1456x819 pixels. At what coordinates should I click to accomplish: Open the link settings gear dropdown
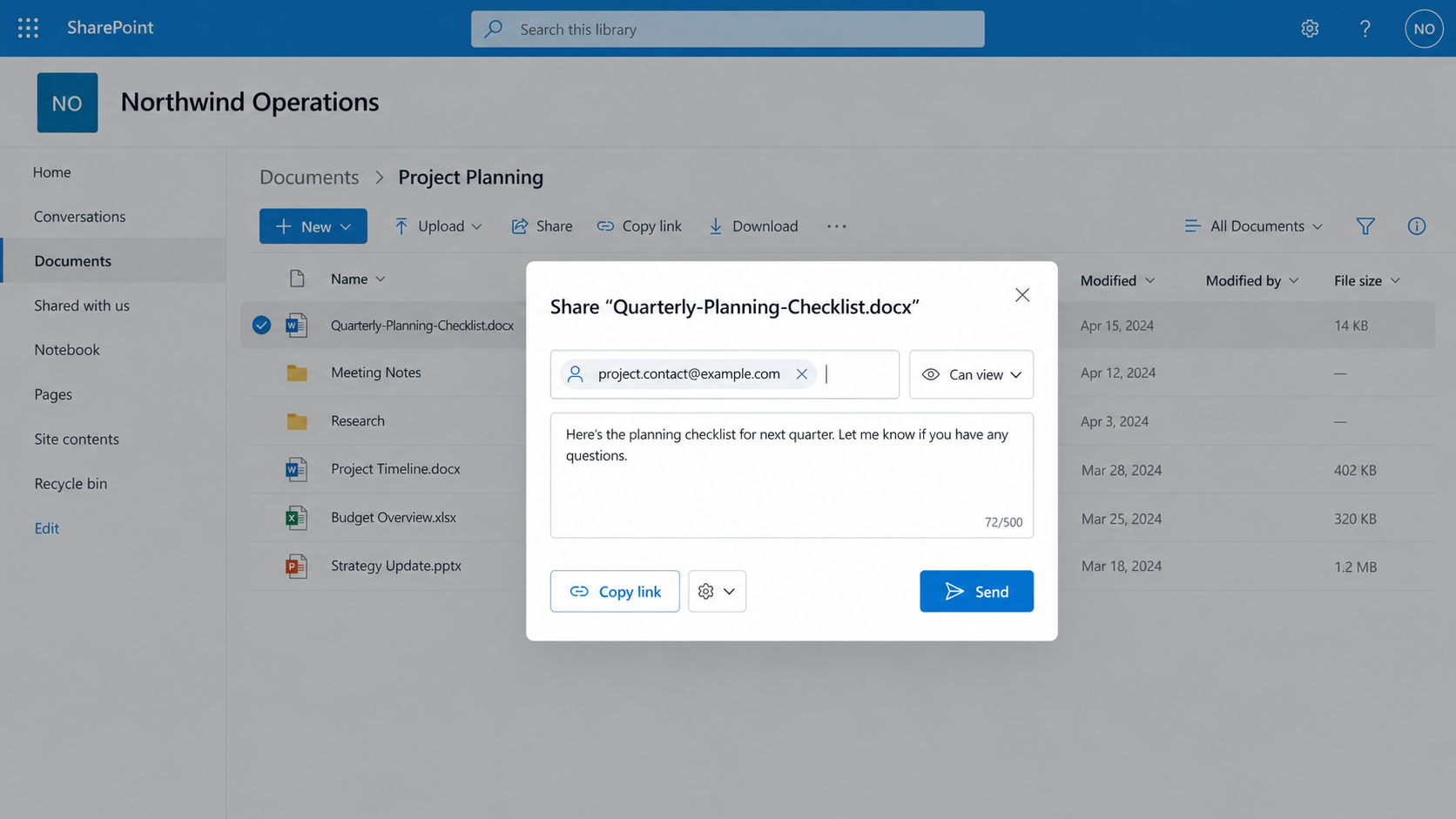click(x=717, y=591)
